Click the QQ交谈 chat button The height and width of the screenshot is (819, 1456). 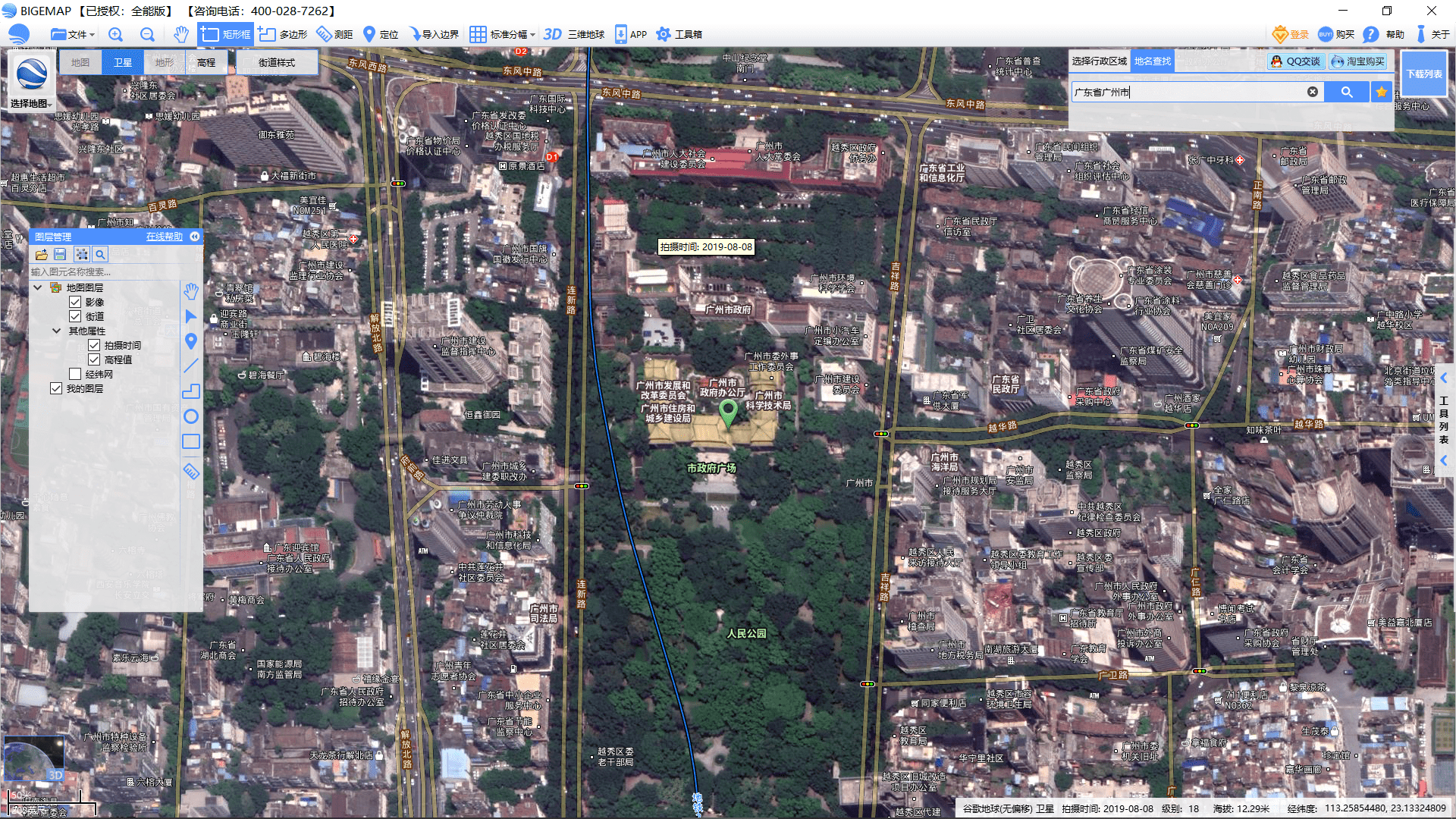click(1296, 61)
